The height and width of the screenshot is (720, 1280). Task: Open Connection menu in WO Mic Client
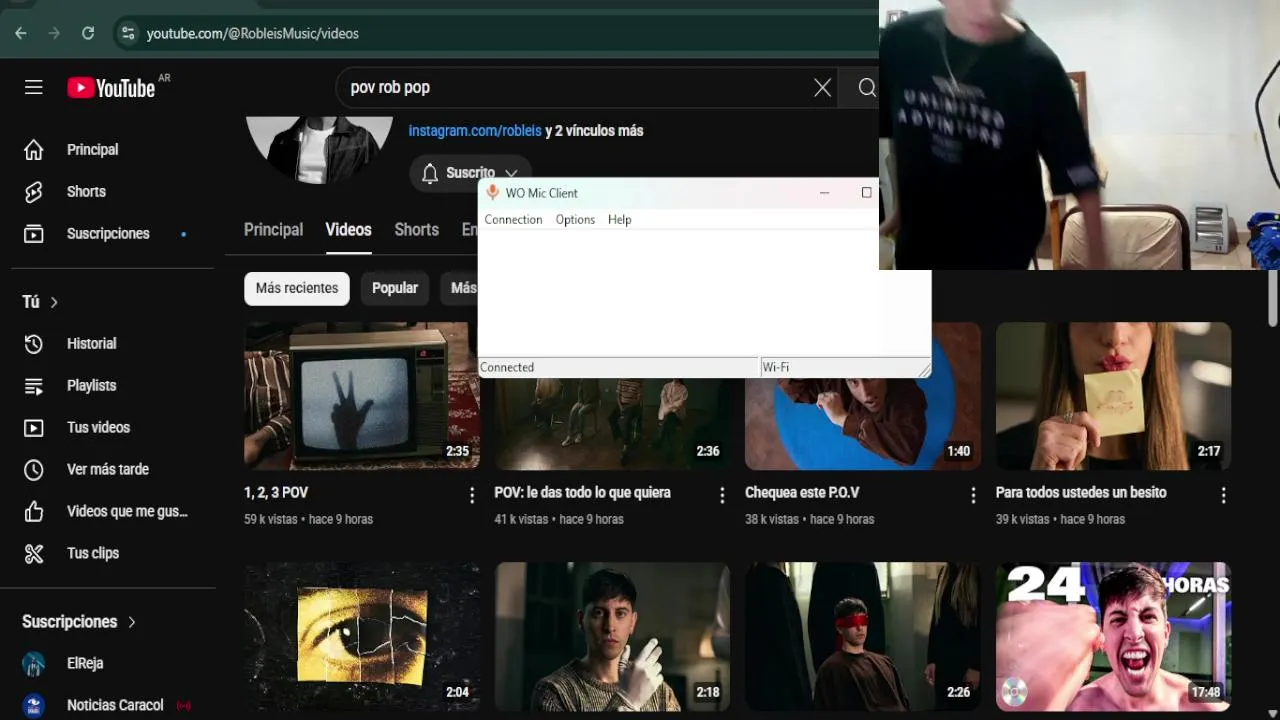click(513, 220)
